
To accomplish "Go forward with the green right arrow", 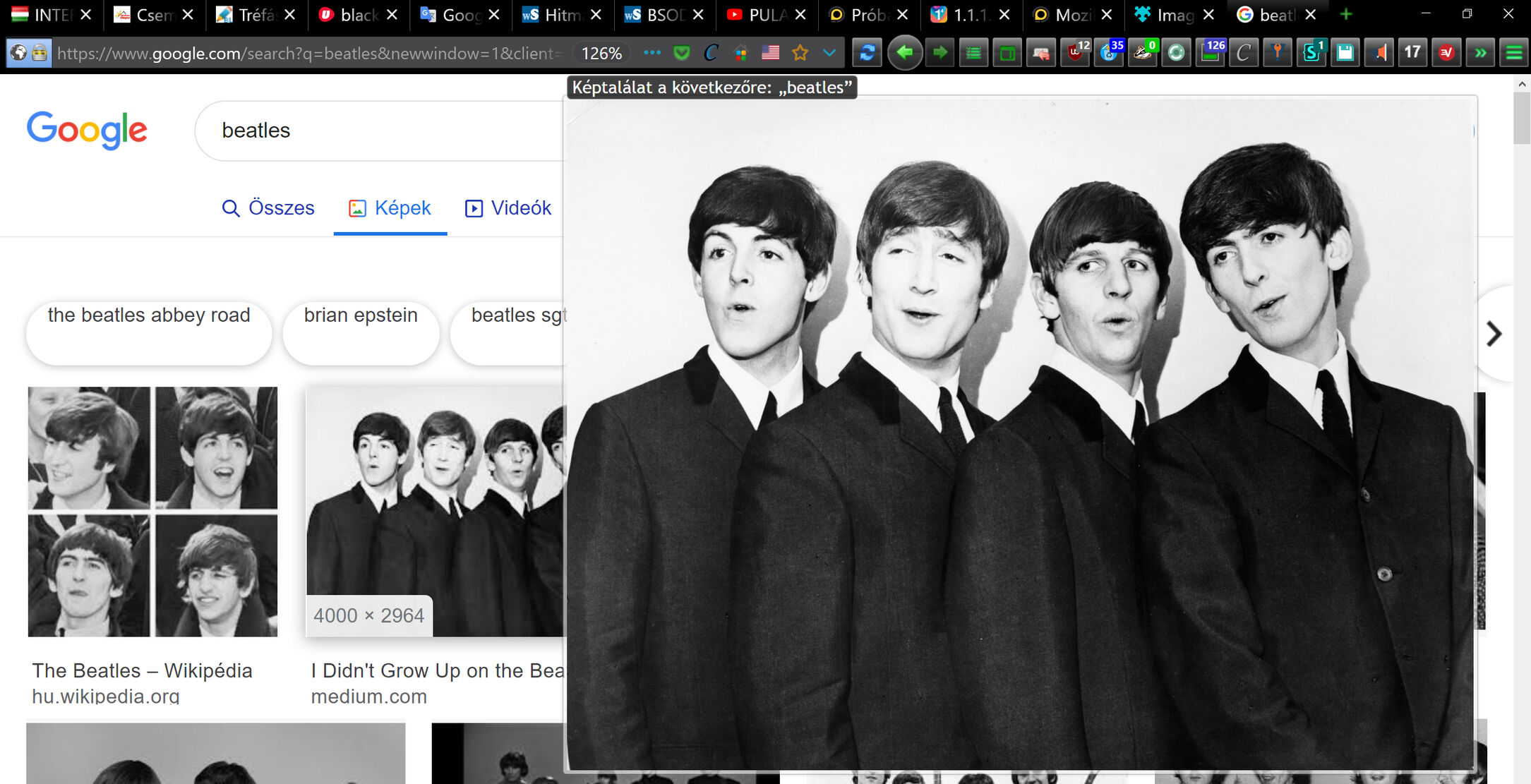I will coord(940,53).
